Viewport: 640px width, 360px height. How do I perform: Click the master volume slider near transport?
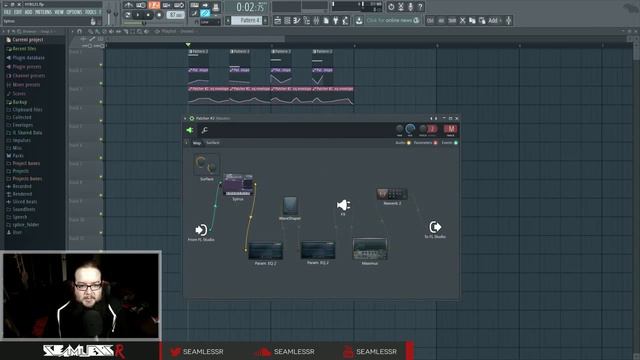tap(109, 16)
